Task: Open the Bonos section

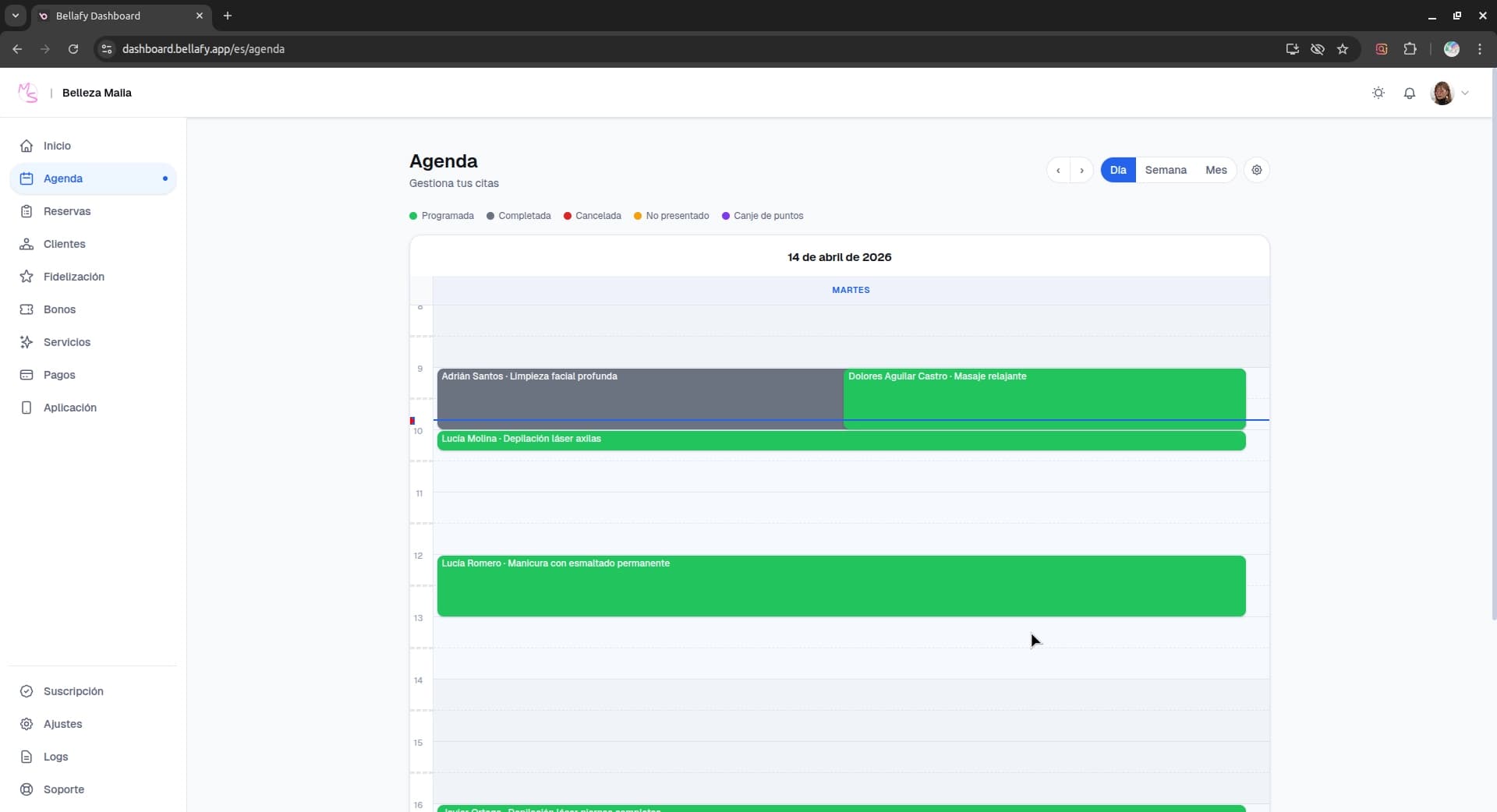Action: (59, 309)
